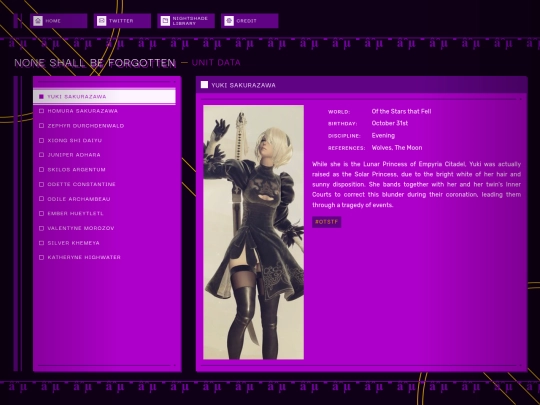
Task: Click the square marker beside Homura Sakurazawa
Action: click(x=41, y=111)
